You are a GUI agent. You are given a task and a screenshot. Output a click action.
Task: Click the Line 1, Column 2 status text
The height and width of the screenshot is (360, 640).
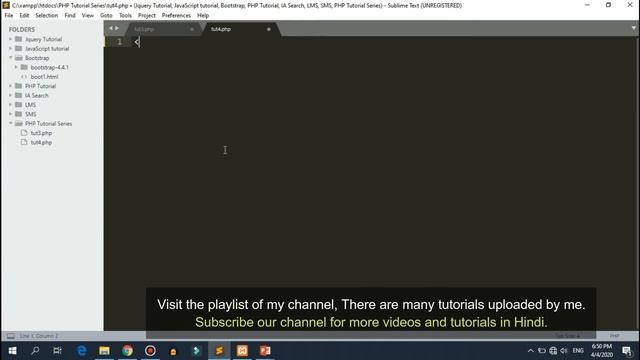coord(39,336)
